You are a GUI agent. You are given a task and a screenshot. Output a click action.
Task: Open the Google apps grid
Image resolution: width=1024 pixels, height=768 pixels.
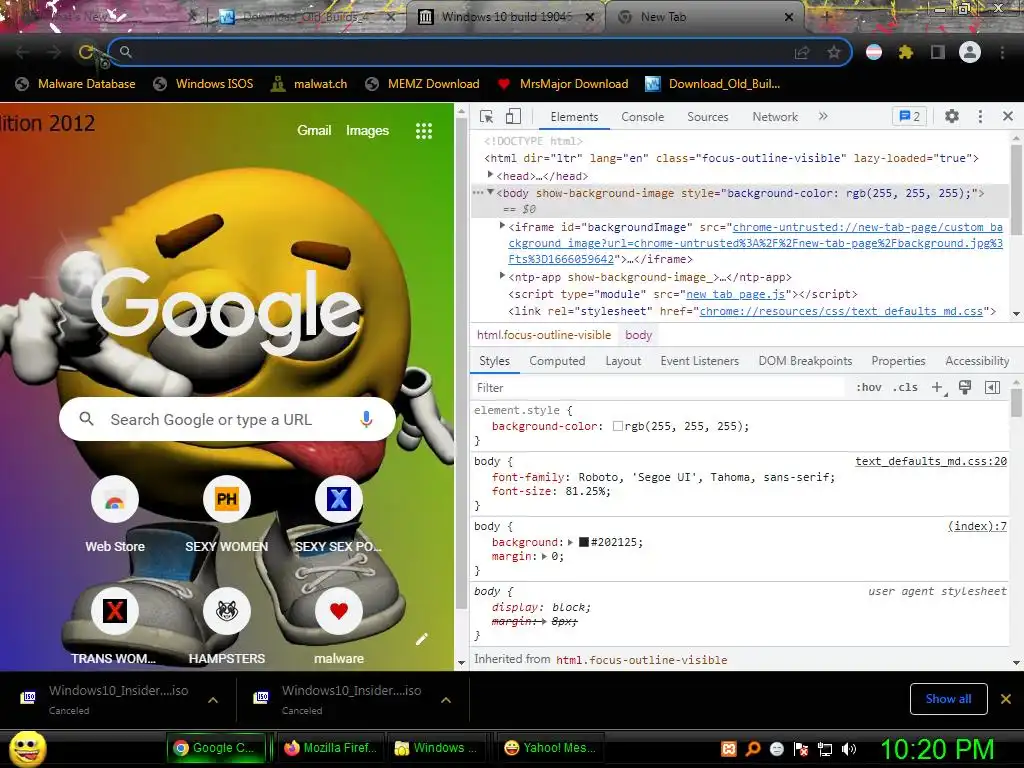tap(424, 131)
